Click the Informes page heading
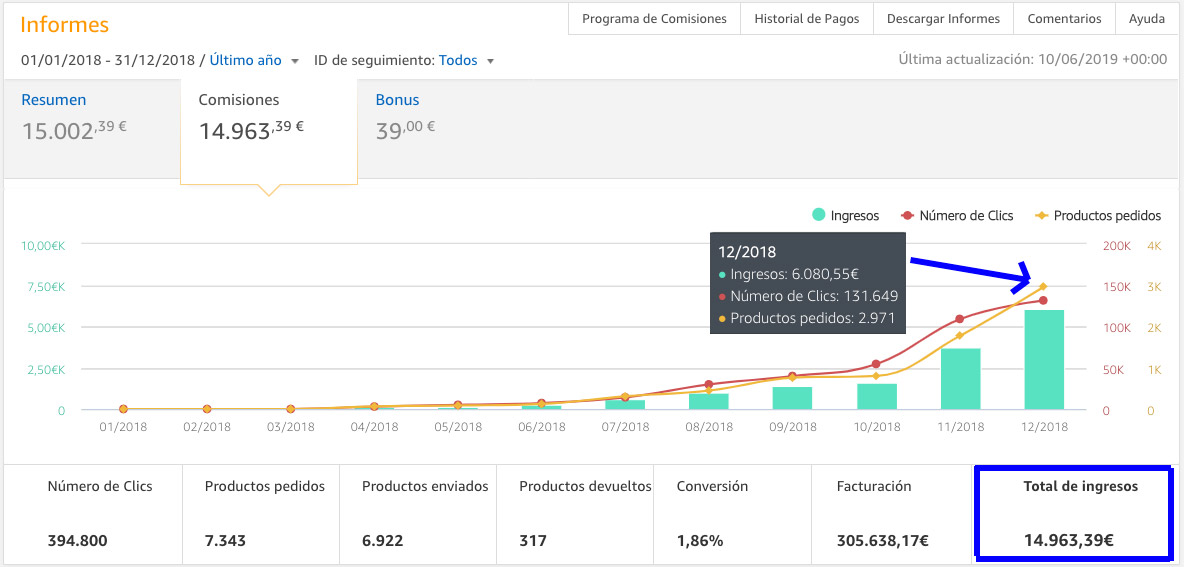1184x567 pixels. [65, 24]
